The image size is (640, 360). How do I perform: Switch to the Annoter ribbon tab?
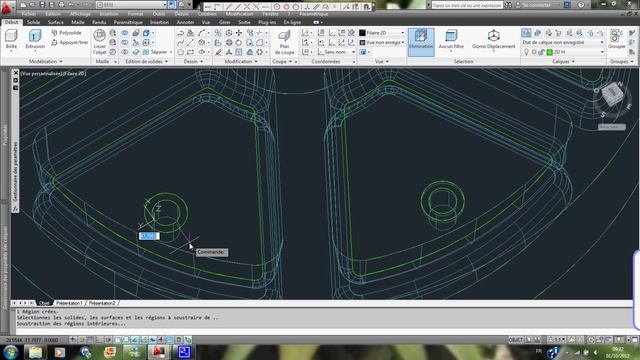[185, 22]
